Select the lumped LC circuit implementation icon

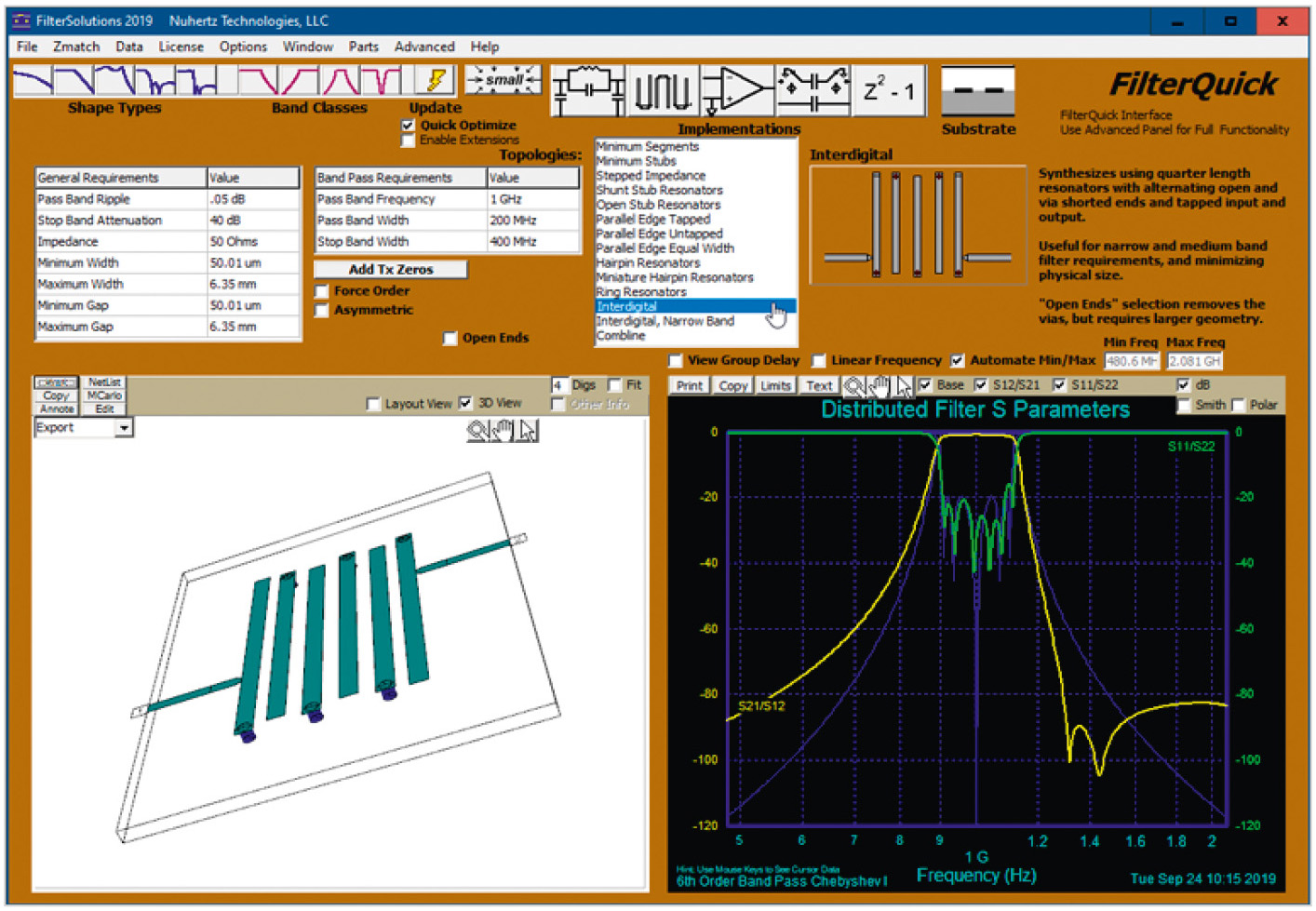(x=588, y=90)
